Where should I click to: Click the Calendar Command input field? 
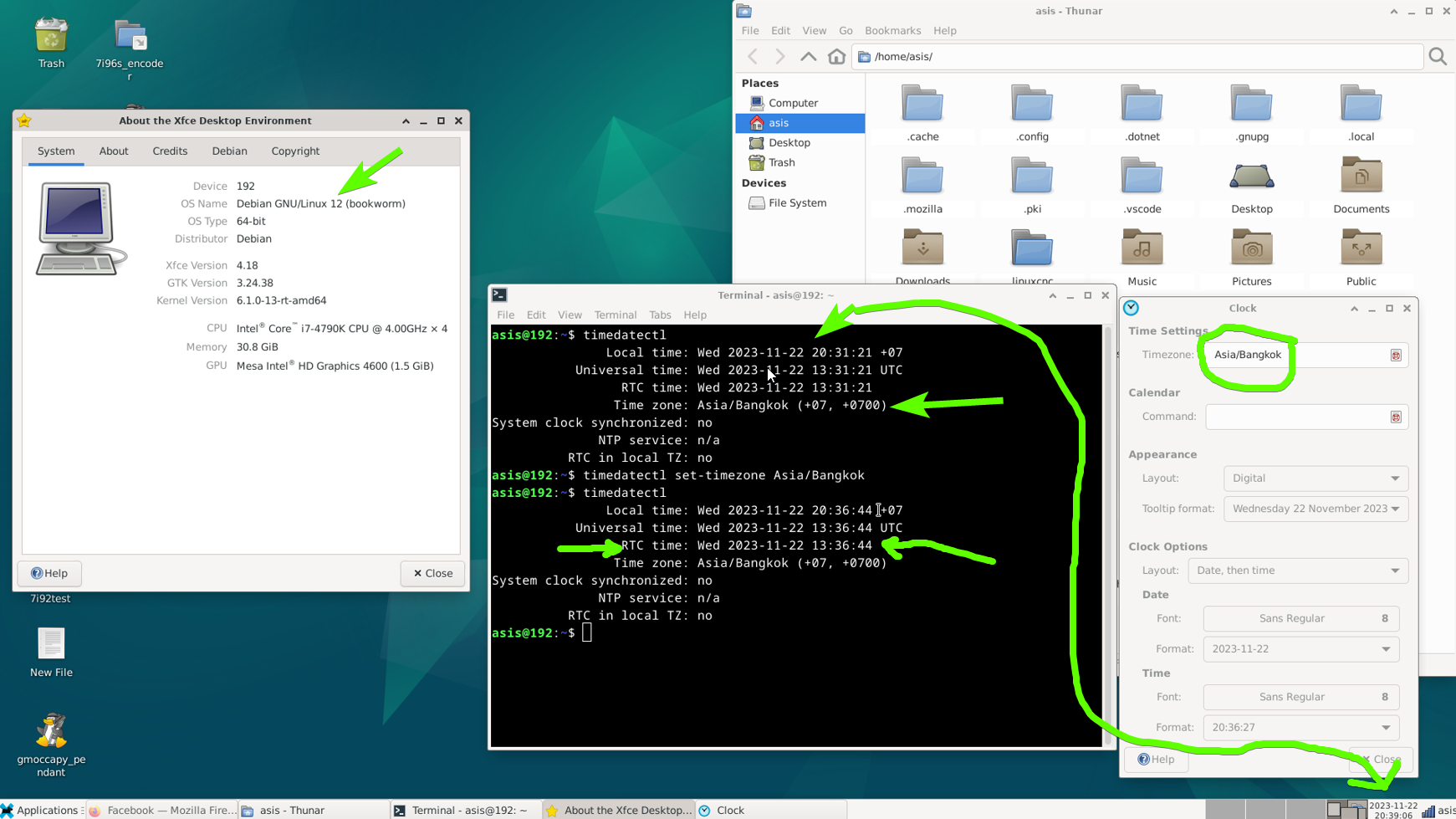(x=1306, y=417)
